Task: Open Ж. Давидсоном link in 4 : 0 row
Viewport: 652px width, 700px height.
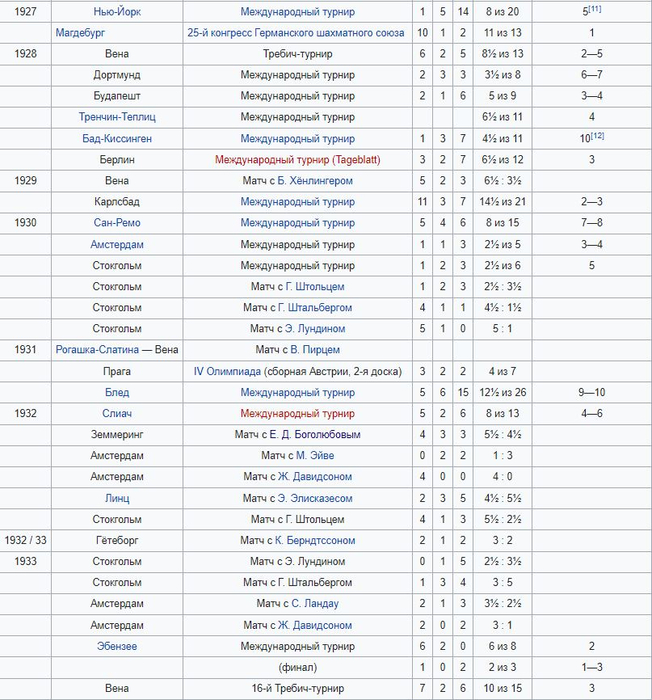Action: pos(315,476)
